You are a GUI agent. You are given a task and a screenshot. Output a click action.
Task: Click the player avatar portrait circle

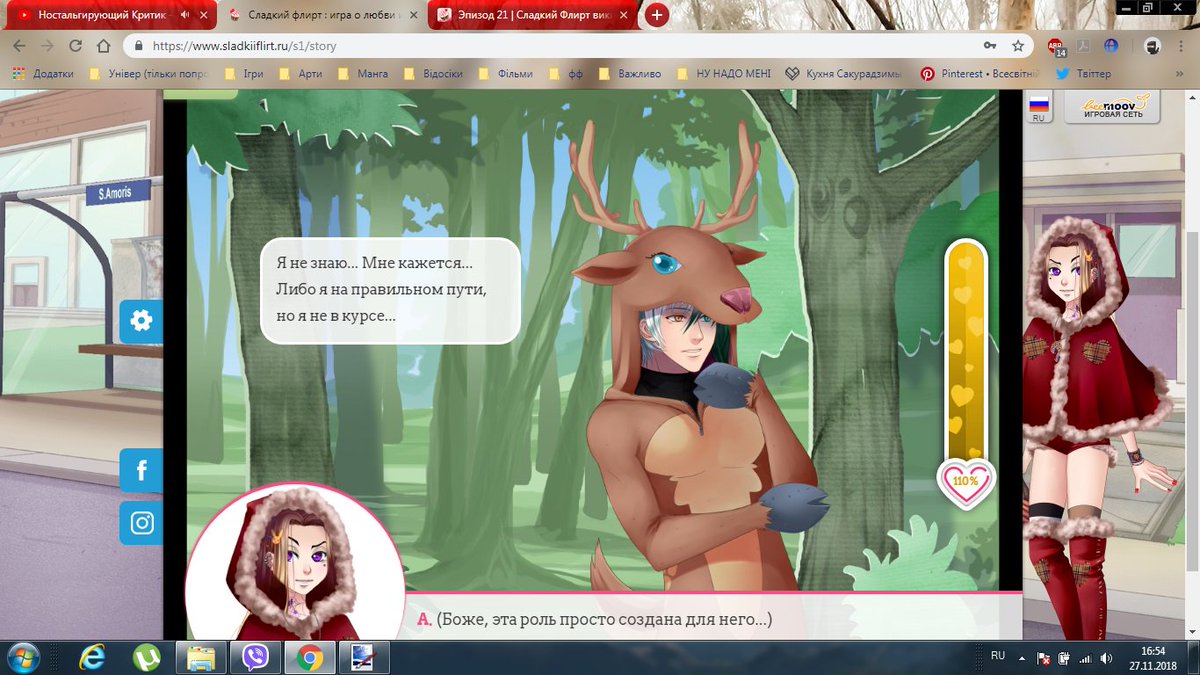[x=296, y=564]
